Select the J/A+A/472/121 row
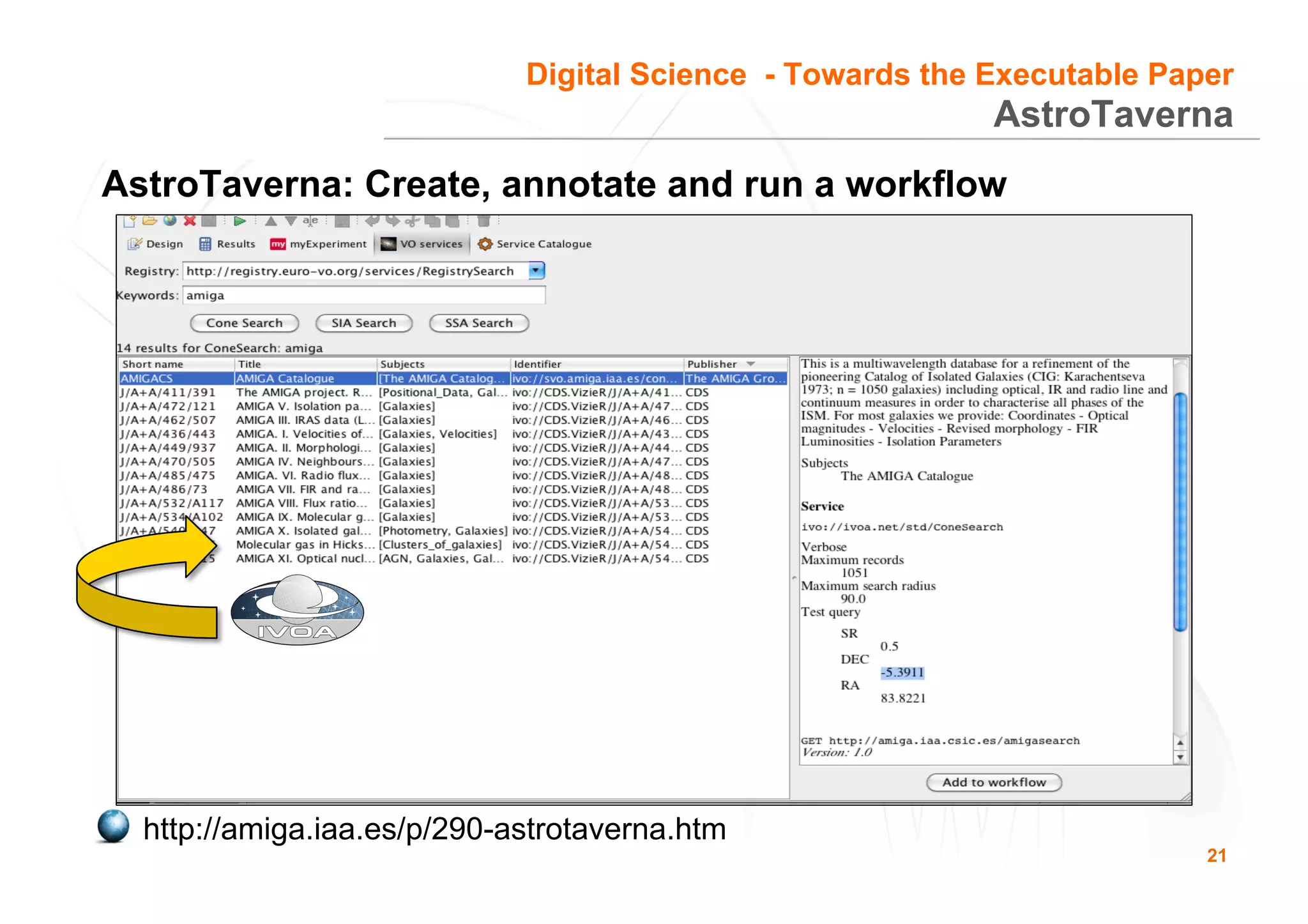1308x924 pixels. pos(453,406)
